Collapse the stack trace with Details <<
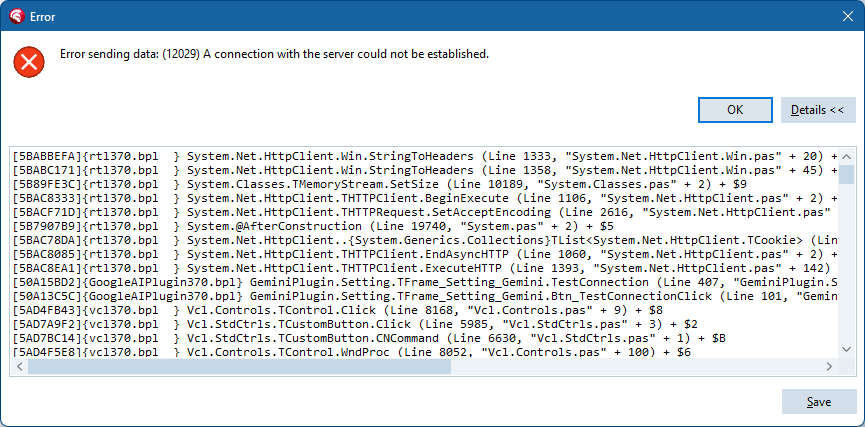This screenshot has height=427, width=865. point(818,110)
